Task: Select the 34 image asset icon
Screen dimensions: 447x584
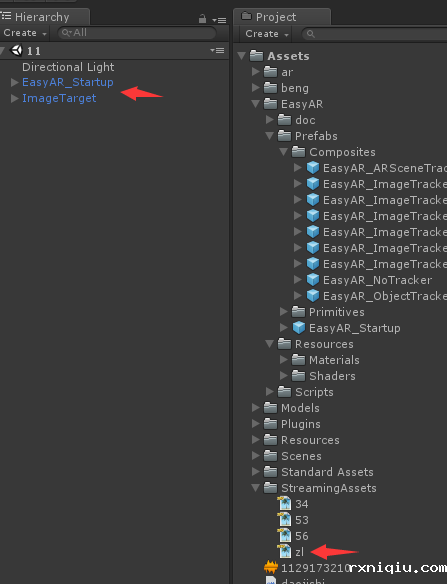Action: (x=285, y=504)
